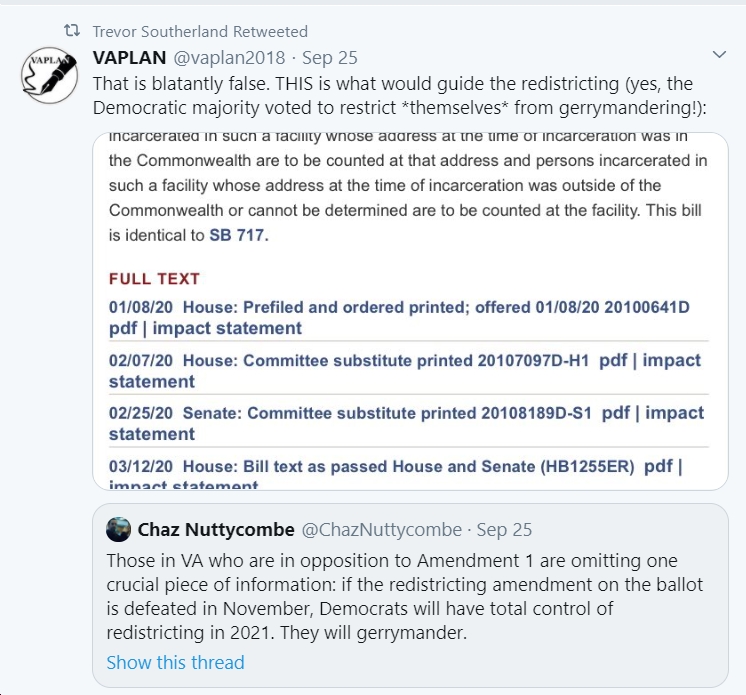Open the VAPLAN display name
Screen dimensions: 746x695
[129, 58]
